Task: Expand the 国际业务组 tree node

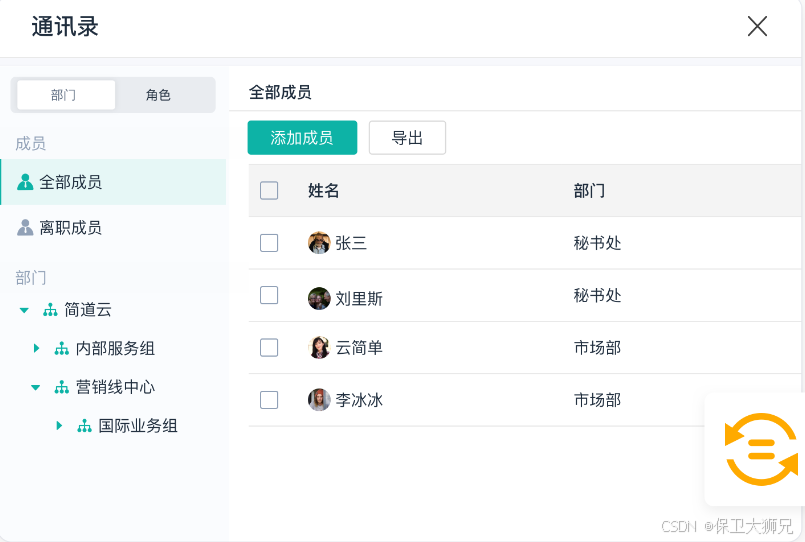Action: (59, 426)
